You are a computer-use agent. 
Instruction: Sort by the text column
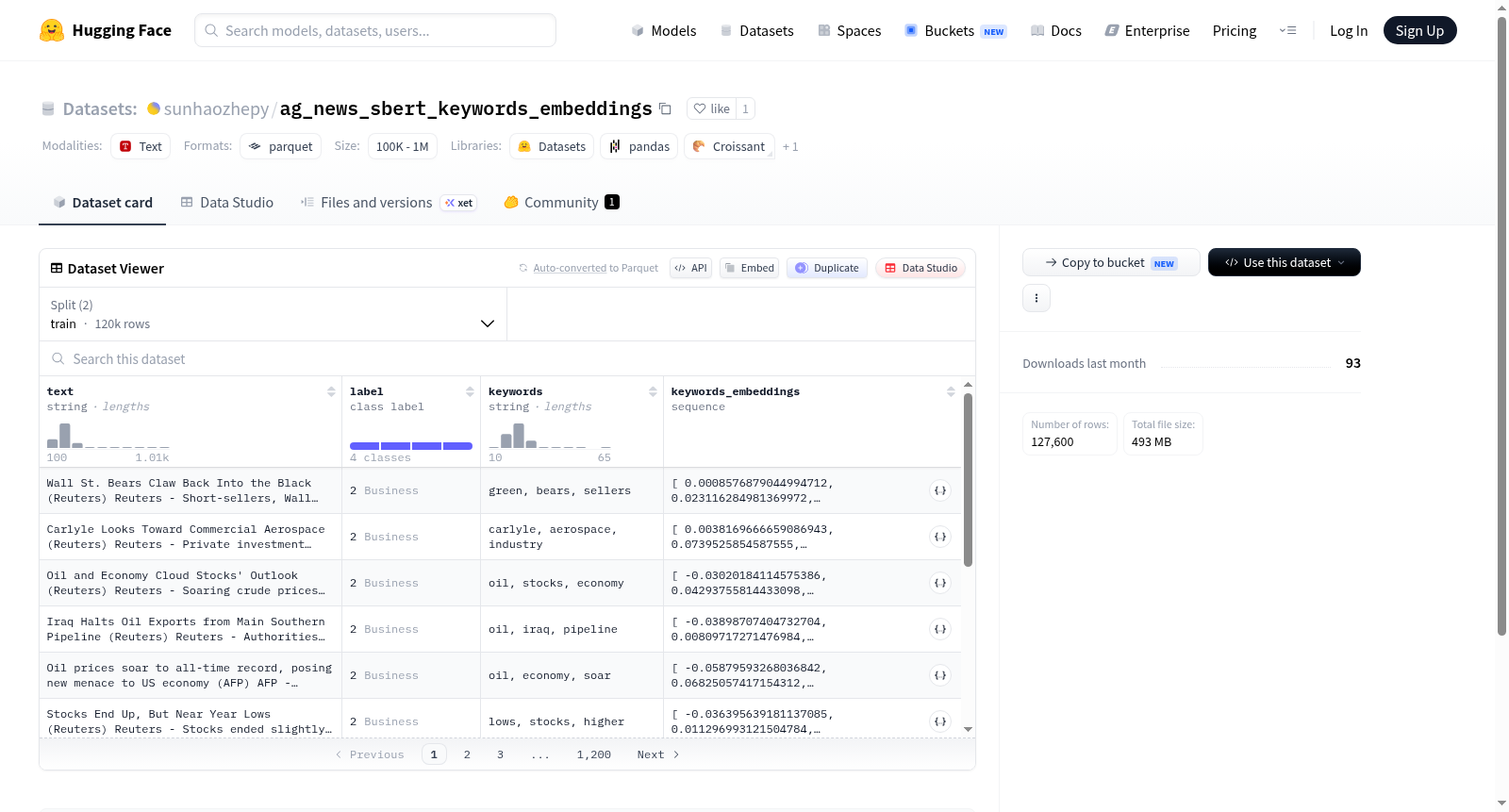coord(331,391)
